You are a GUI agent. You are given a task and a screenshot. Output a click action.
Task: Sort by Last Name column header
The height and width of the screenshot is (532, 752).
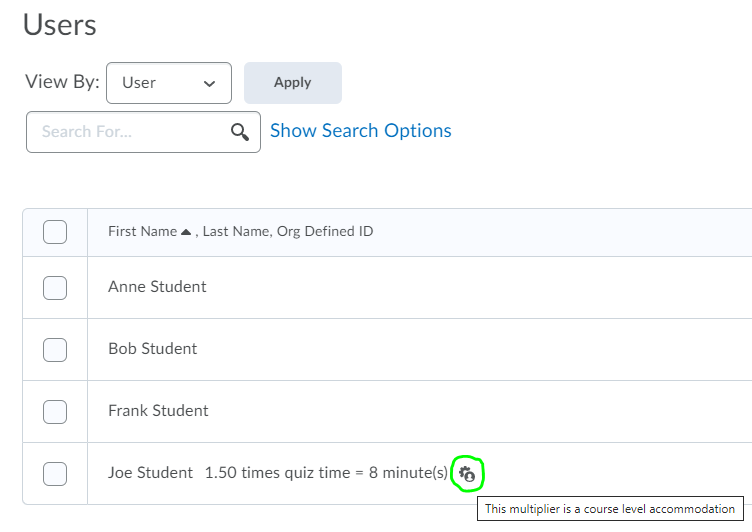pyautogui.click(x=235, y=231)
